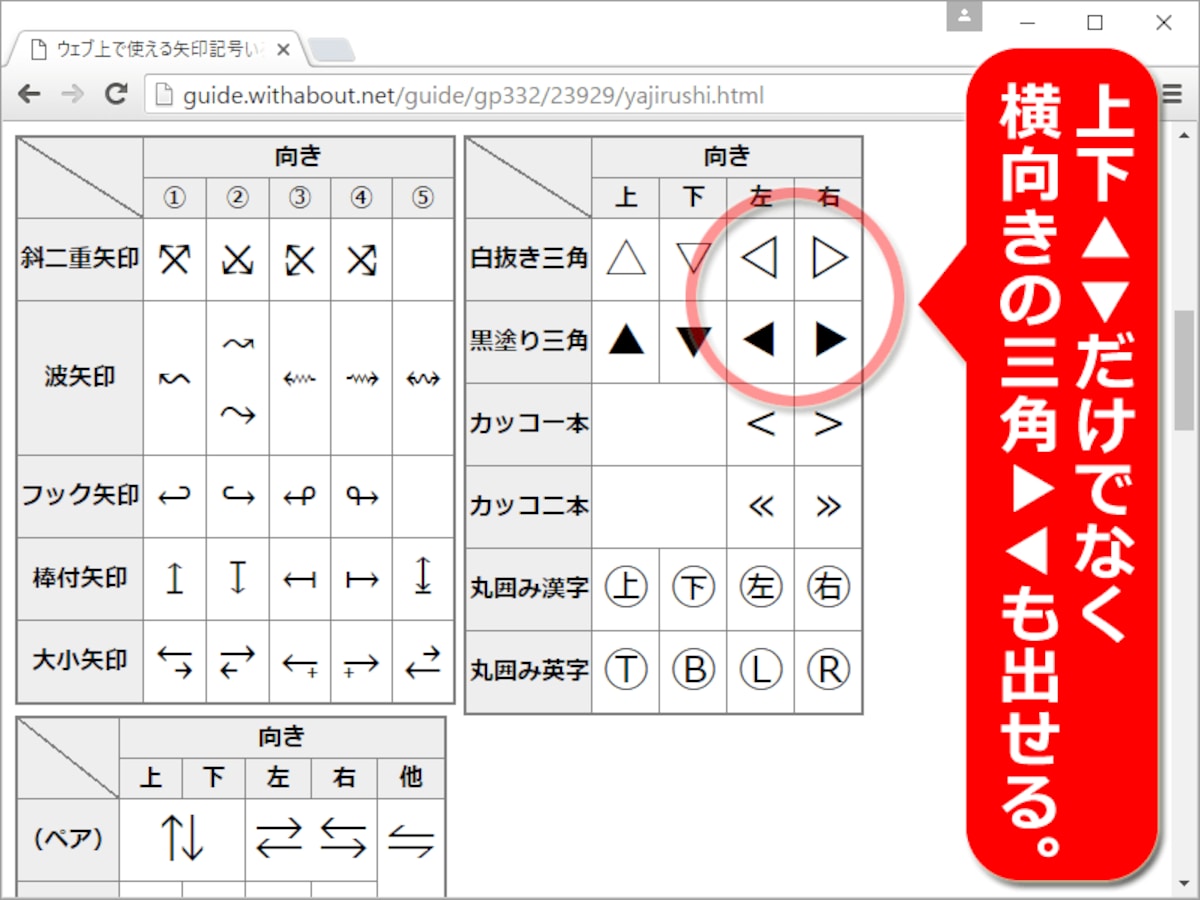Select the カッコ二本 right symbol ≫
The width and height of the screenshot is (1200, 900).
[829, 506]
